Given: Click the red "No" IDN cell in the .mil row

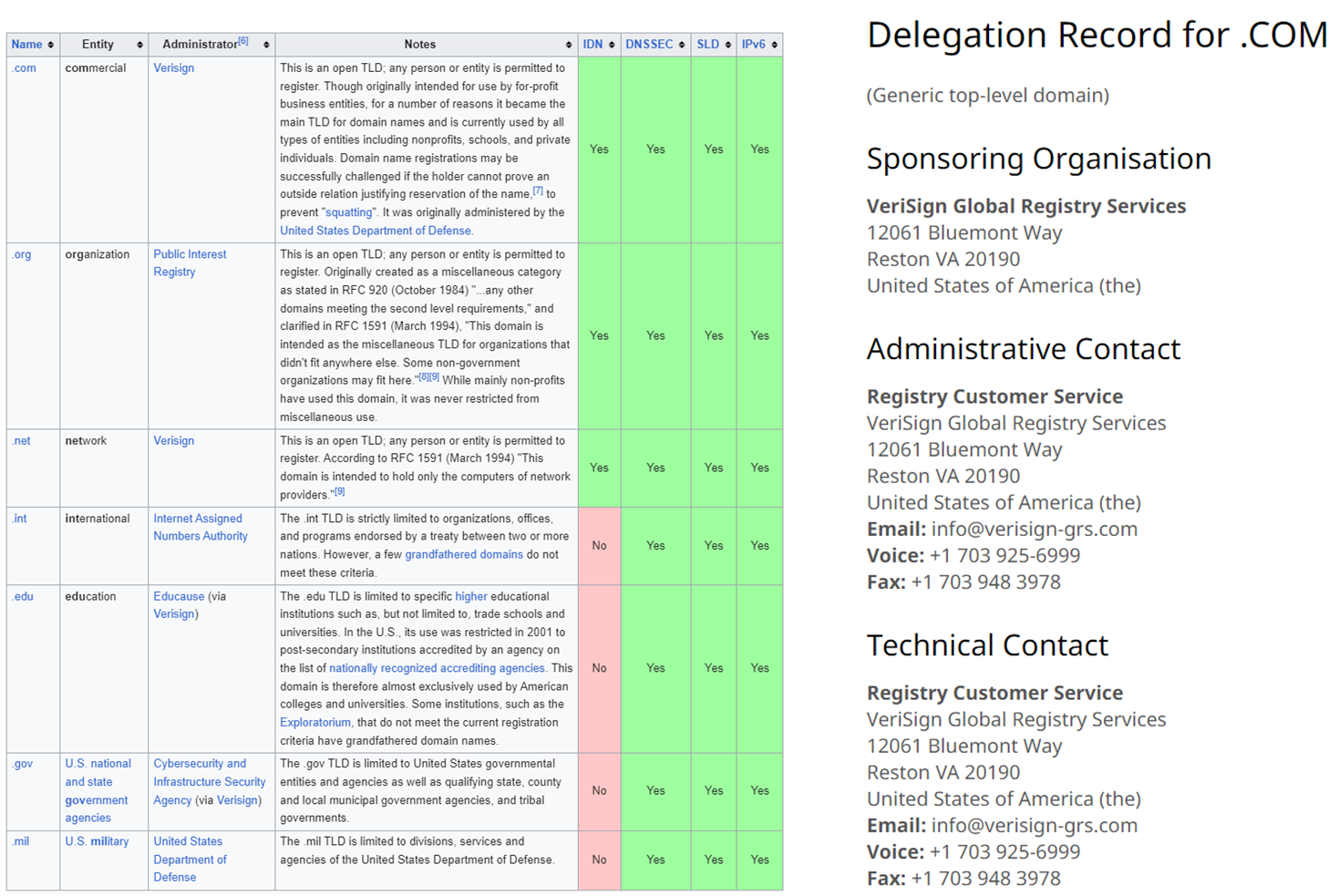Looking at the screenshot, I should point(599,860).
